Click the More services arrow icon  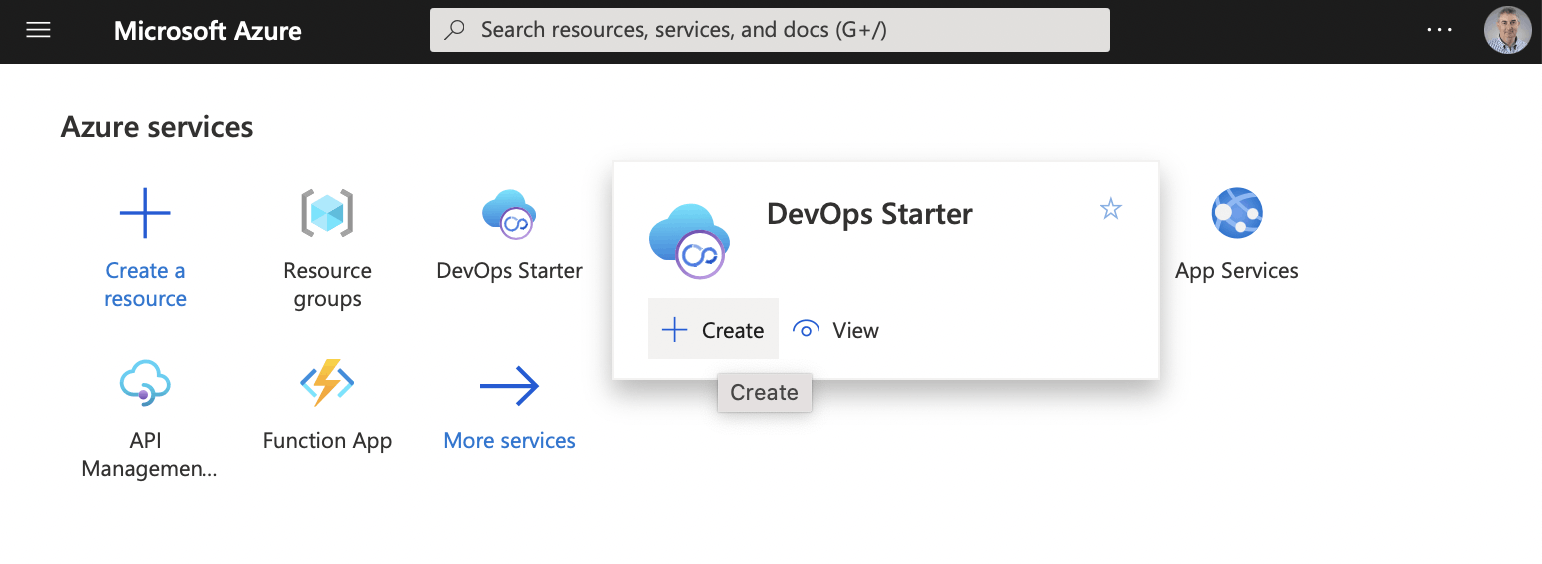509,385
